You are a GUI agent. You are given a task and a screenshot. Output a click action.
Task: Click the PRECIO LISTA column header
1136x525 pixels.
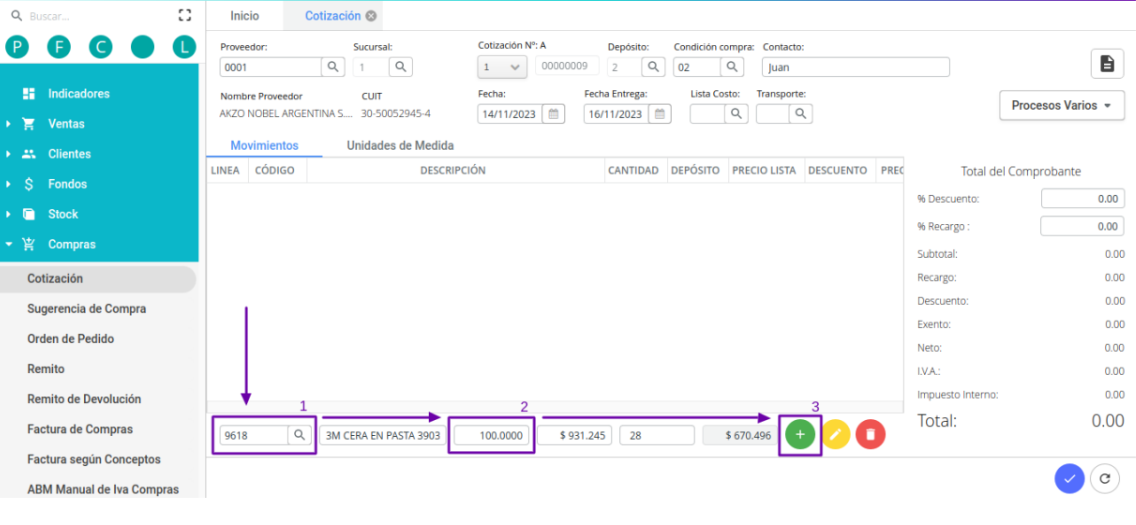tap(764, 170)
